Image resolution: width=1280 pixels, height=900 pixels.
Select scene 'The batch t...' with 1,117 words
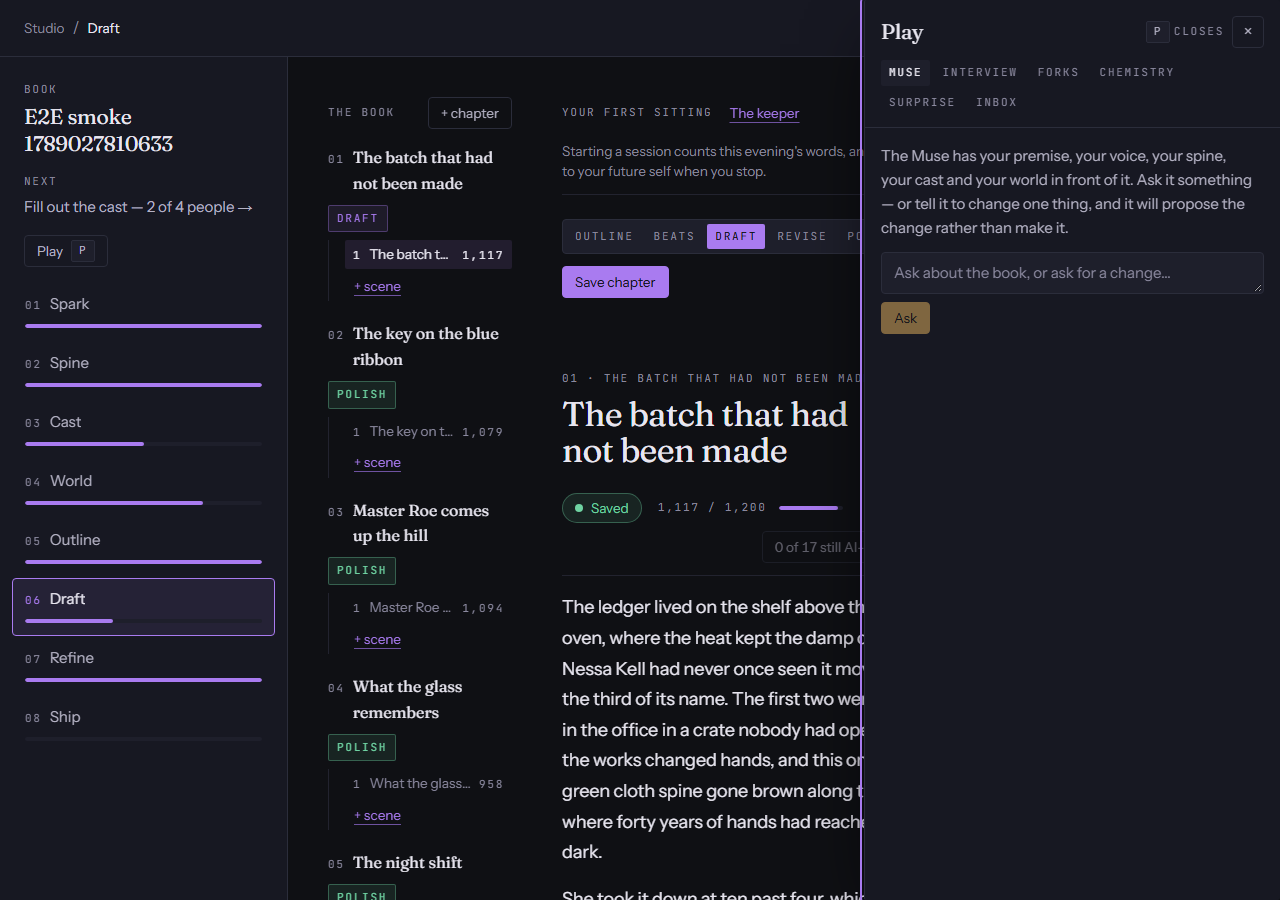point(428,254)
